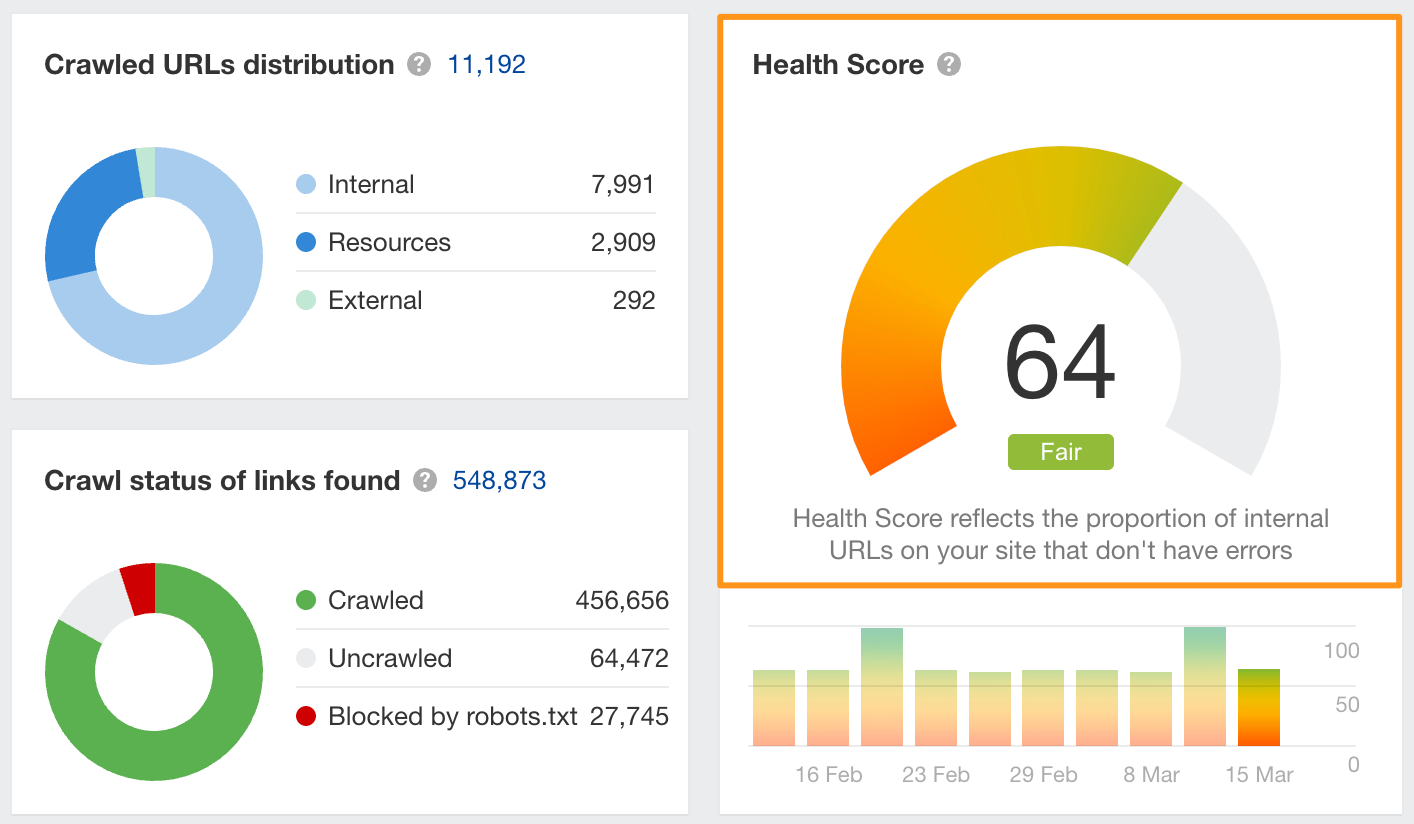Select the Blocked by robots.txt legend row
This screenshot has width=1414, height=824.
pyautogui.click(x=482, y=717)
